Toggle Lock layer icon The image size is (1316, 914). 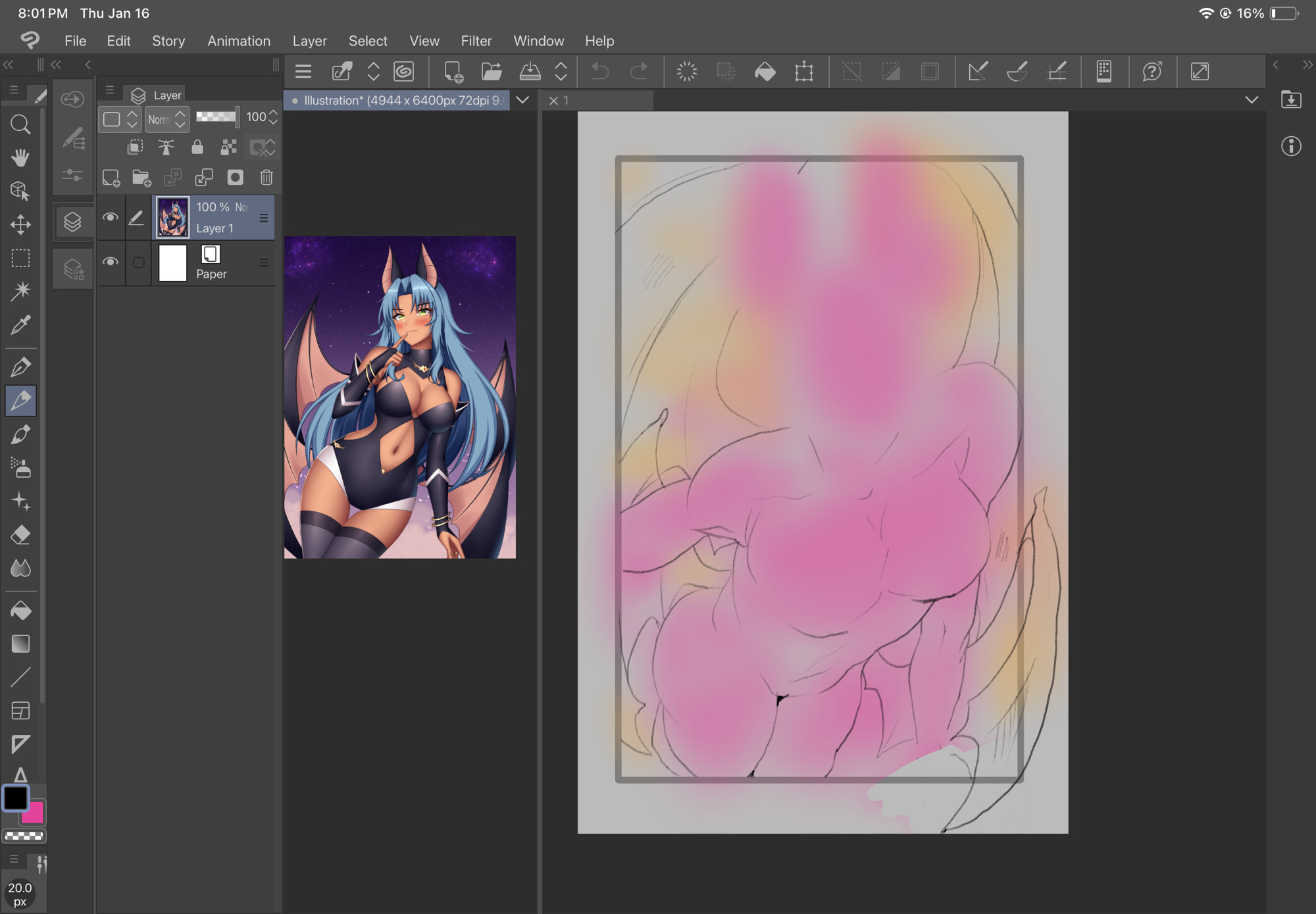click(197, 147)
